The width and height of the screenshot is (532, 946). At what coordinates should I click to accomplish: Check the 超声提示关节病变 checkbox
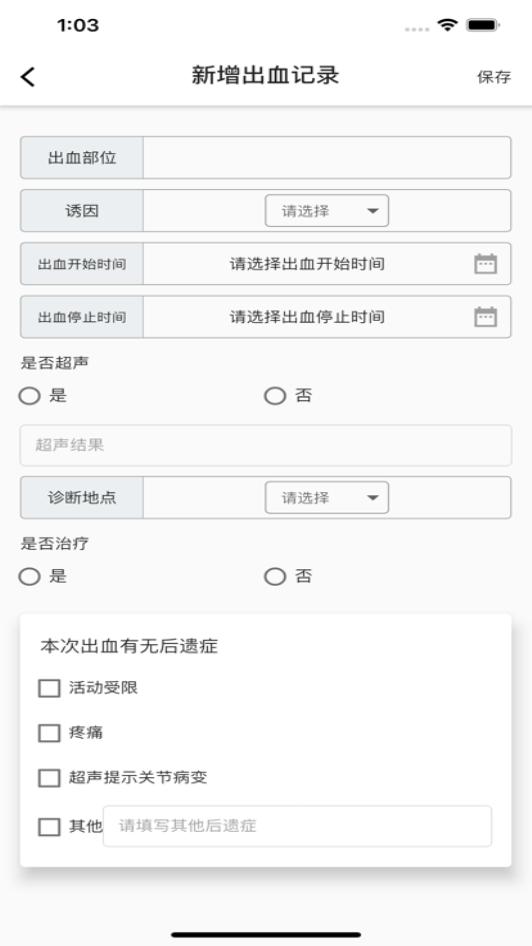49,778
